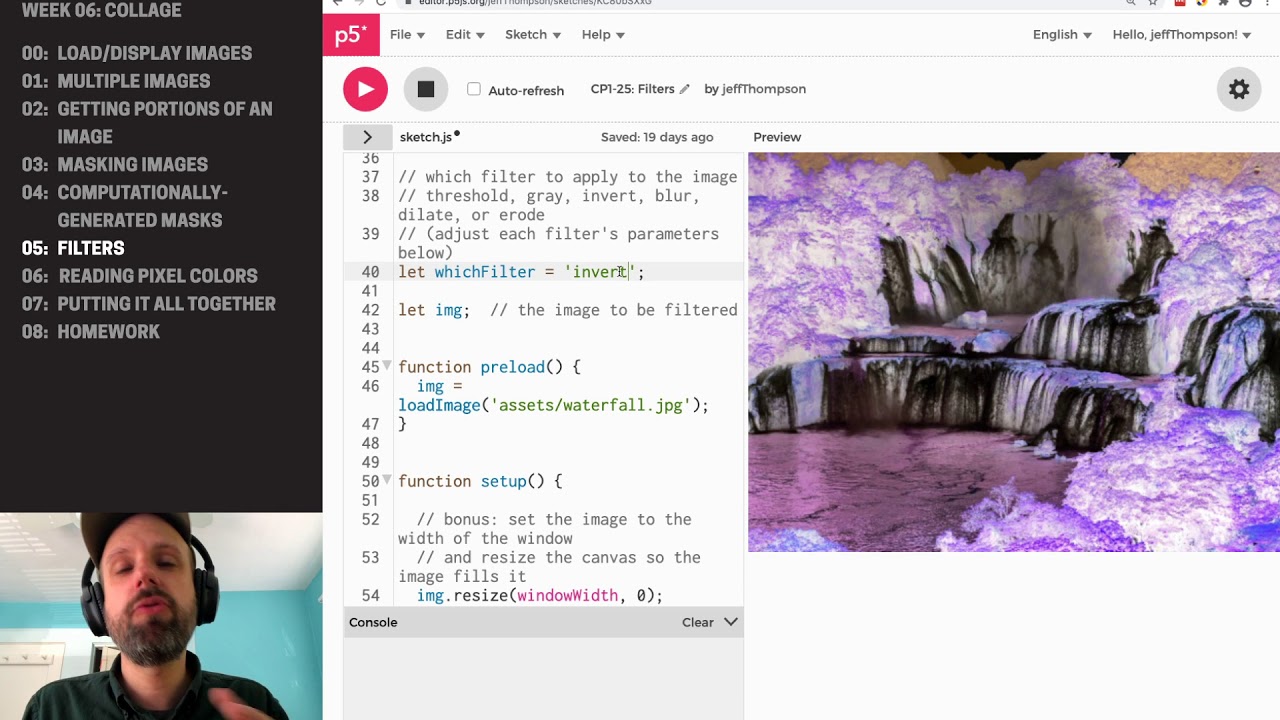The width and height of the screenshot is (1280, 720).
Task: Click the whichFilter variable name on line 40
Action: [485, 272]
